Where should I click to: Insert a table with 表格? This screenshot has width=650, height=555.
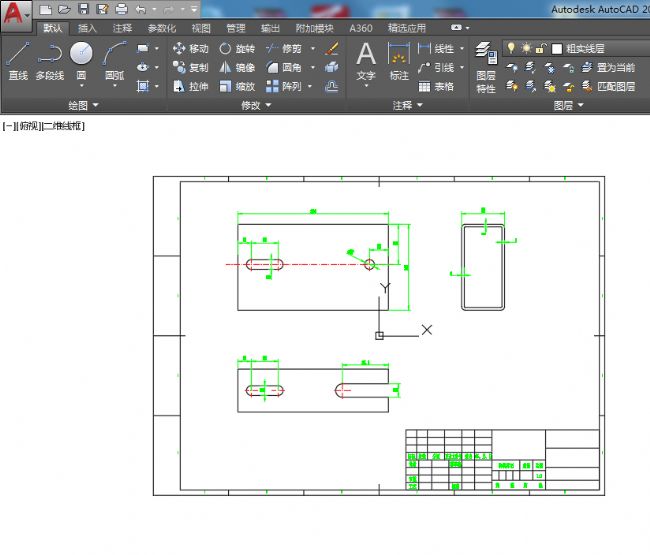point(436,86)
